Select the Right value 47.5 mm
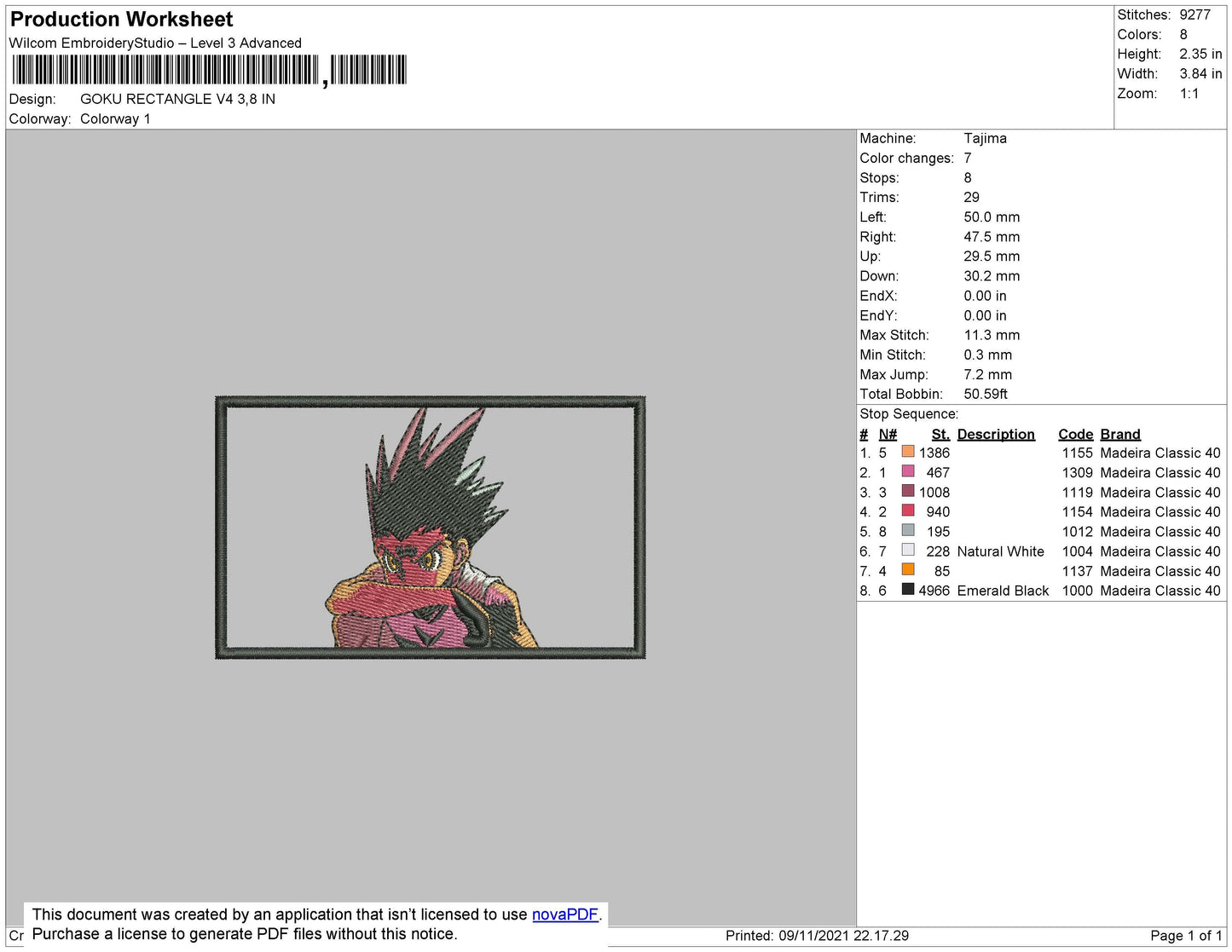 point(992,237)
